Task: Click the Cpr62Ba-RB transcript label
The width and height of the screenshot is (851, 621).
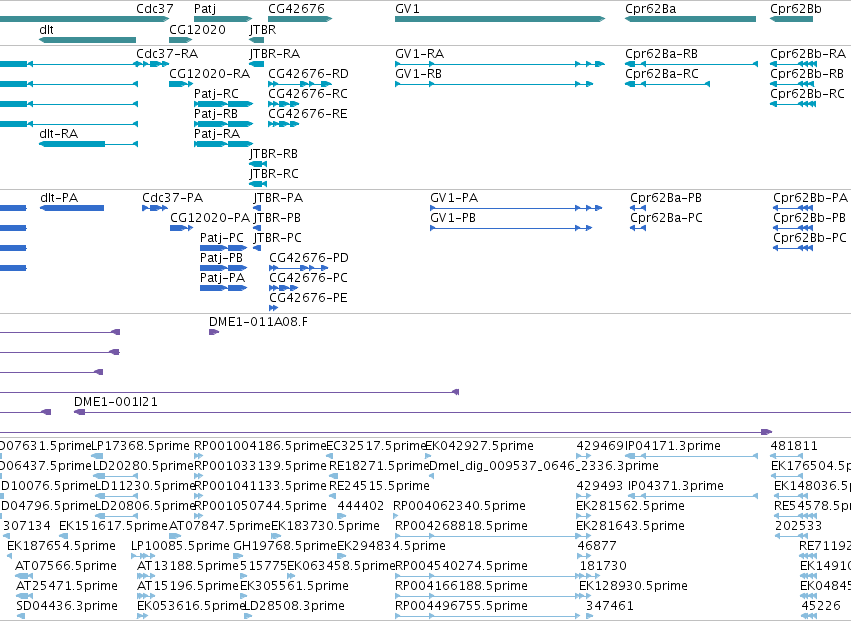Action: click(x=661, y=54)
